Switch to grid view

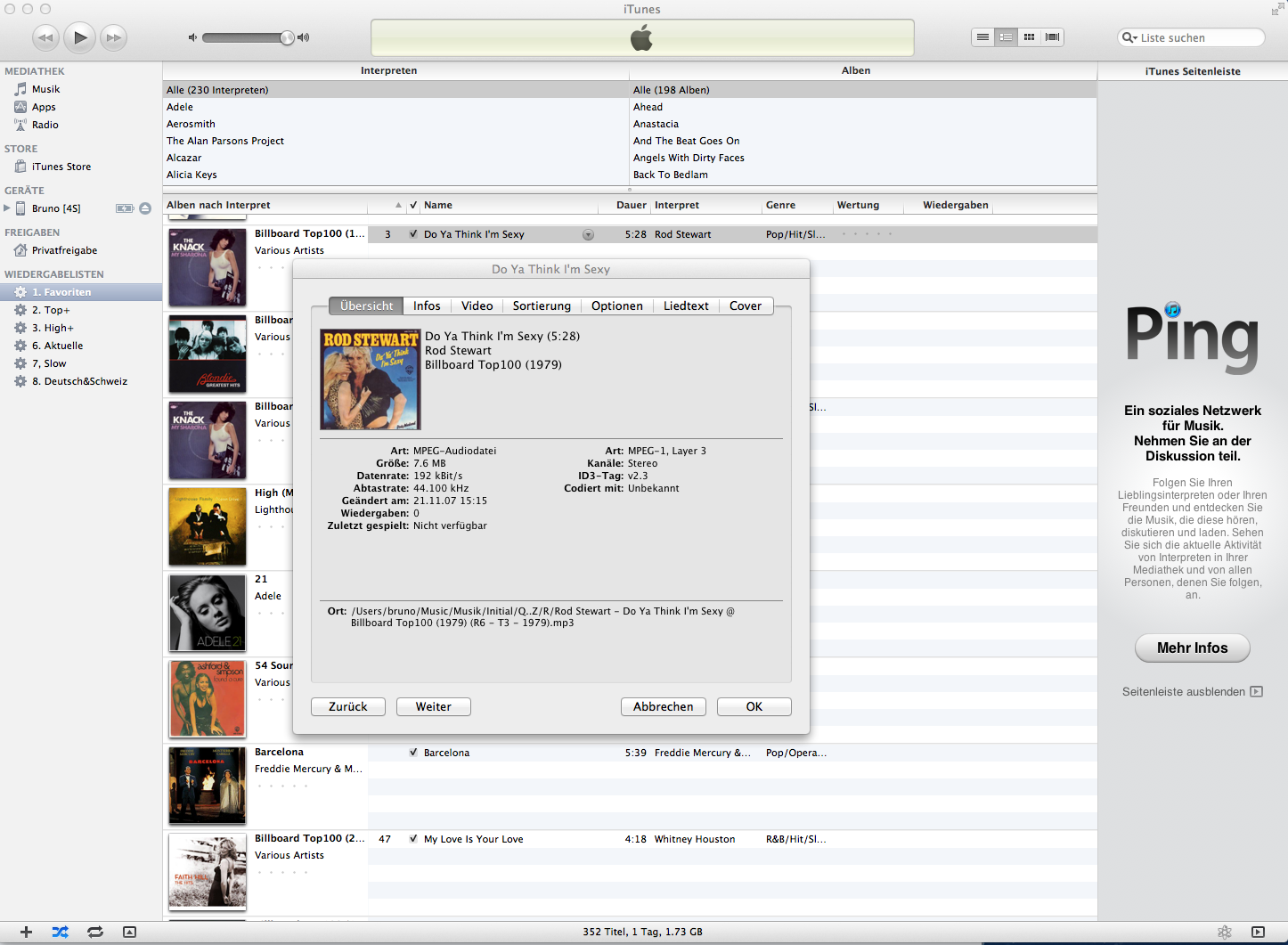pos(1029,37)
